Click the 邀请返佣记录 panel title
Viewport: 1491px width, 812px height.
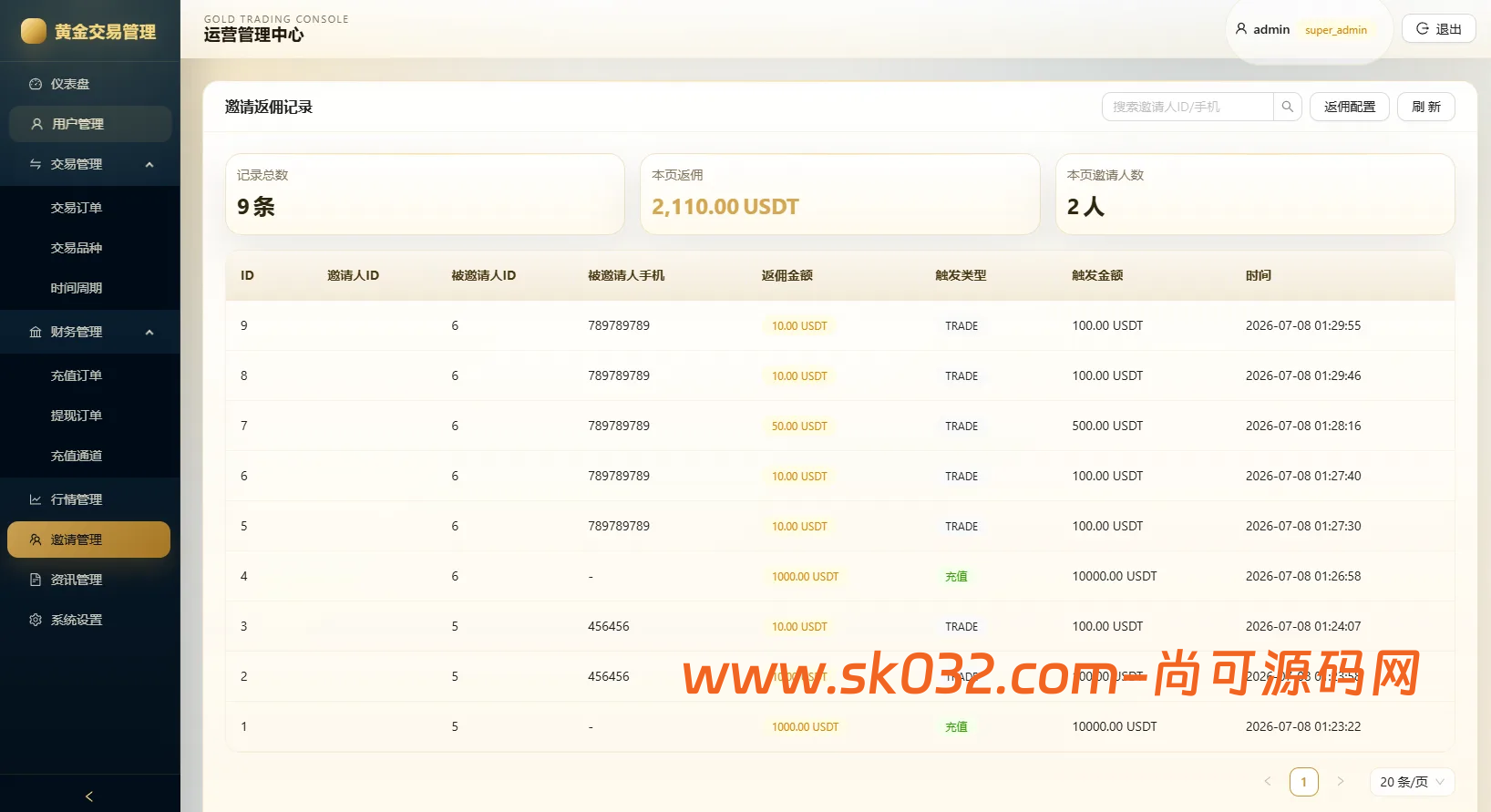click(x=269, y=107)
